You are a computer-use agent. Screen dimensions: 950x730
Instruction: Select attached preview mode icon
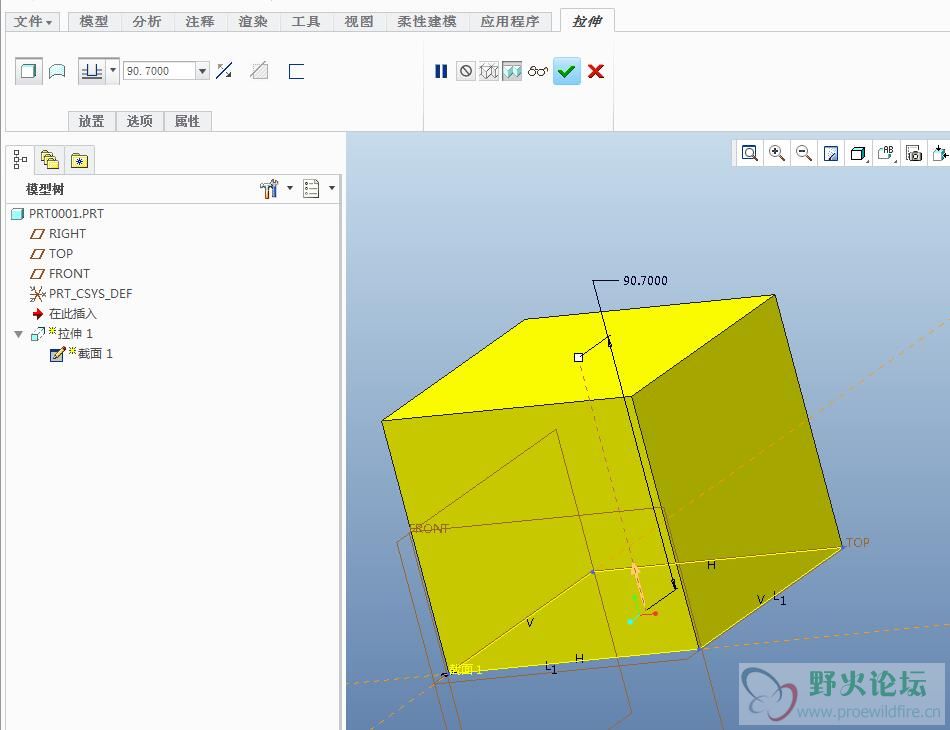(512, 71)
